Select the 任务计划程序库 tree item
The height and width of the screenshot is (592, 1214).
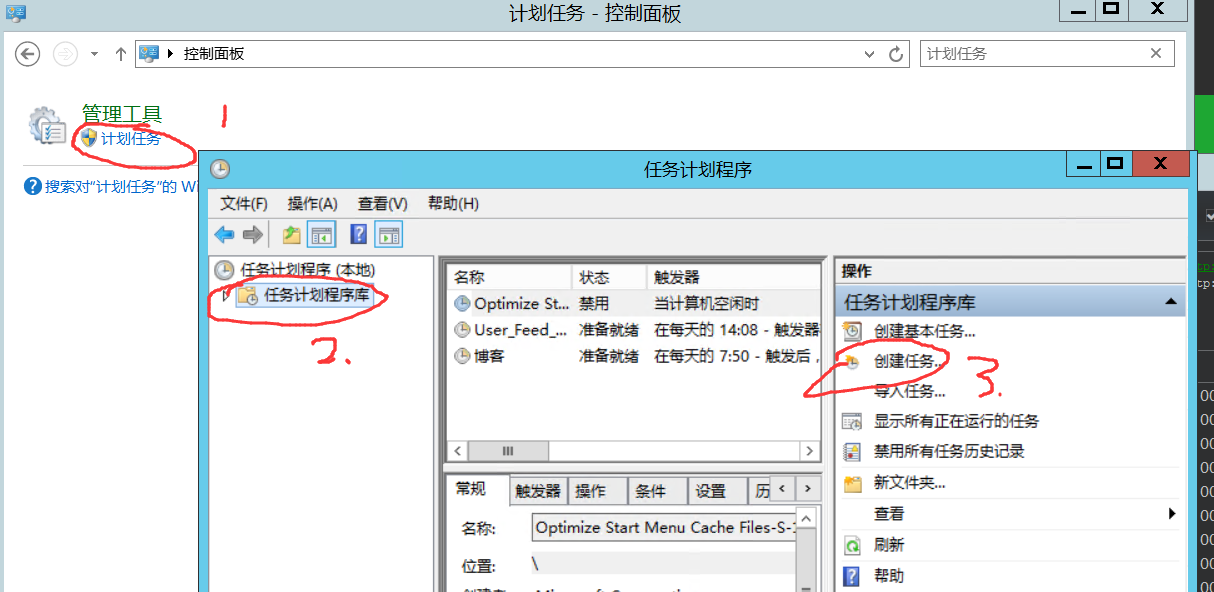tap(304, 295)
